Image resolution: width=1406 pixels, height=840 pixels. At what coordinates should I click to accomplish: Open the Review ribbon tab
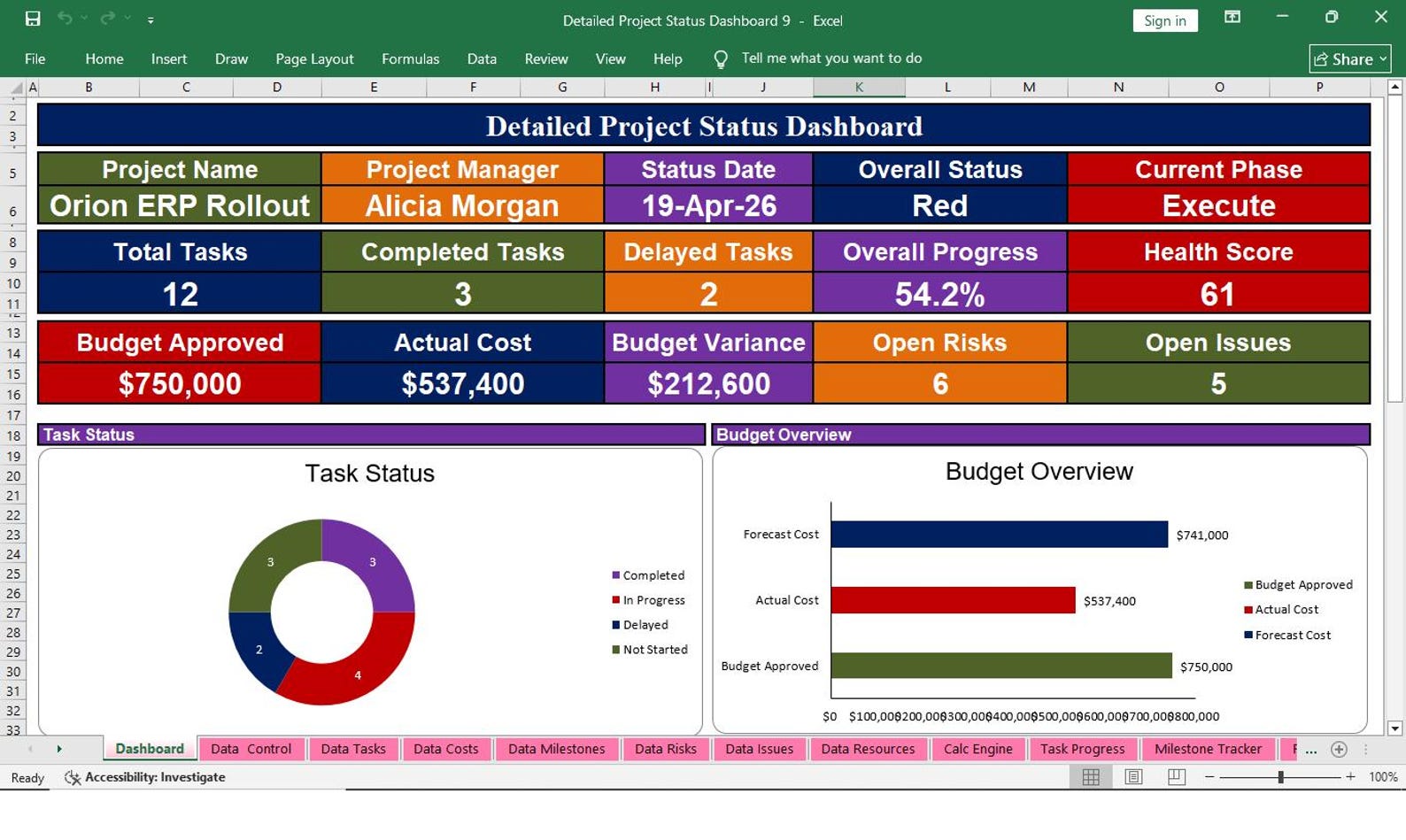click(546, 58)
